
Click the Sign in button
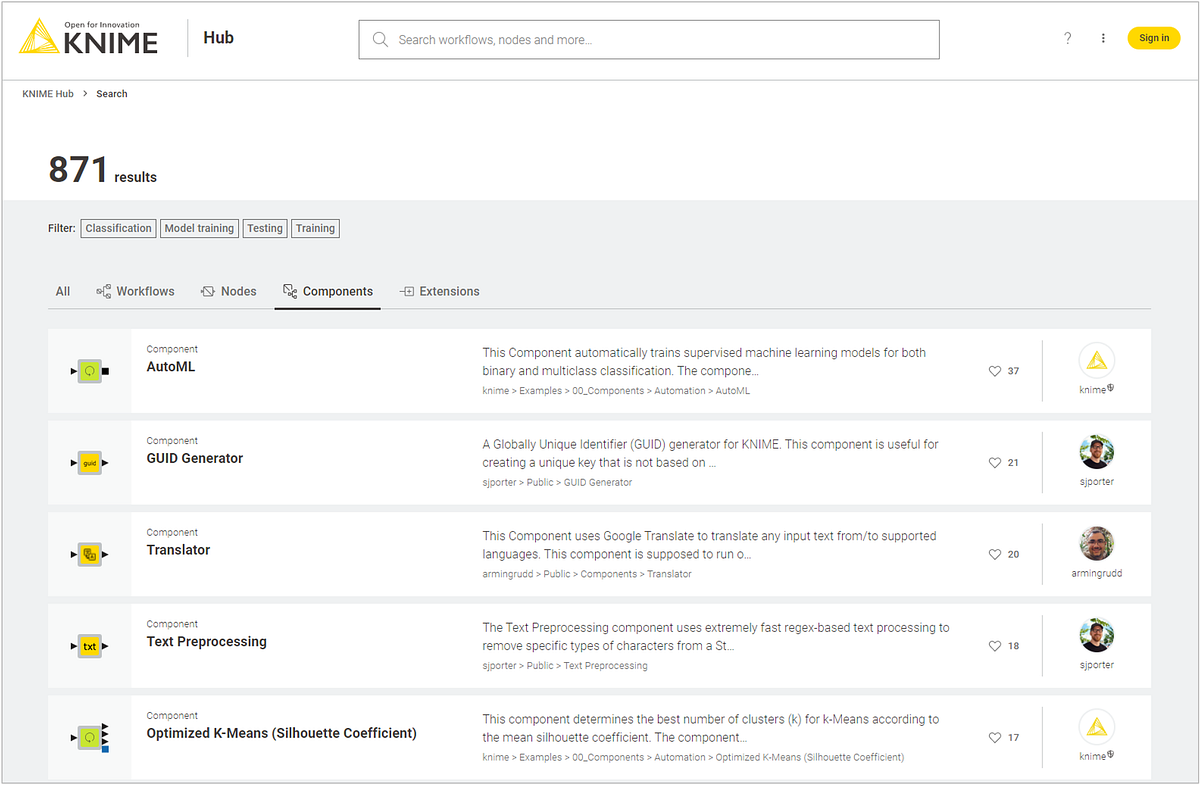pyautogui.click(x=1154, y=38)
